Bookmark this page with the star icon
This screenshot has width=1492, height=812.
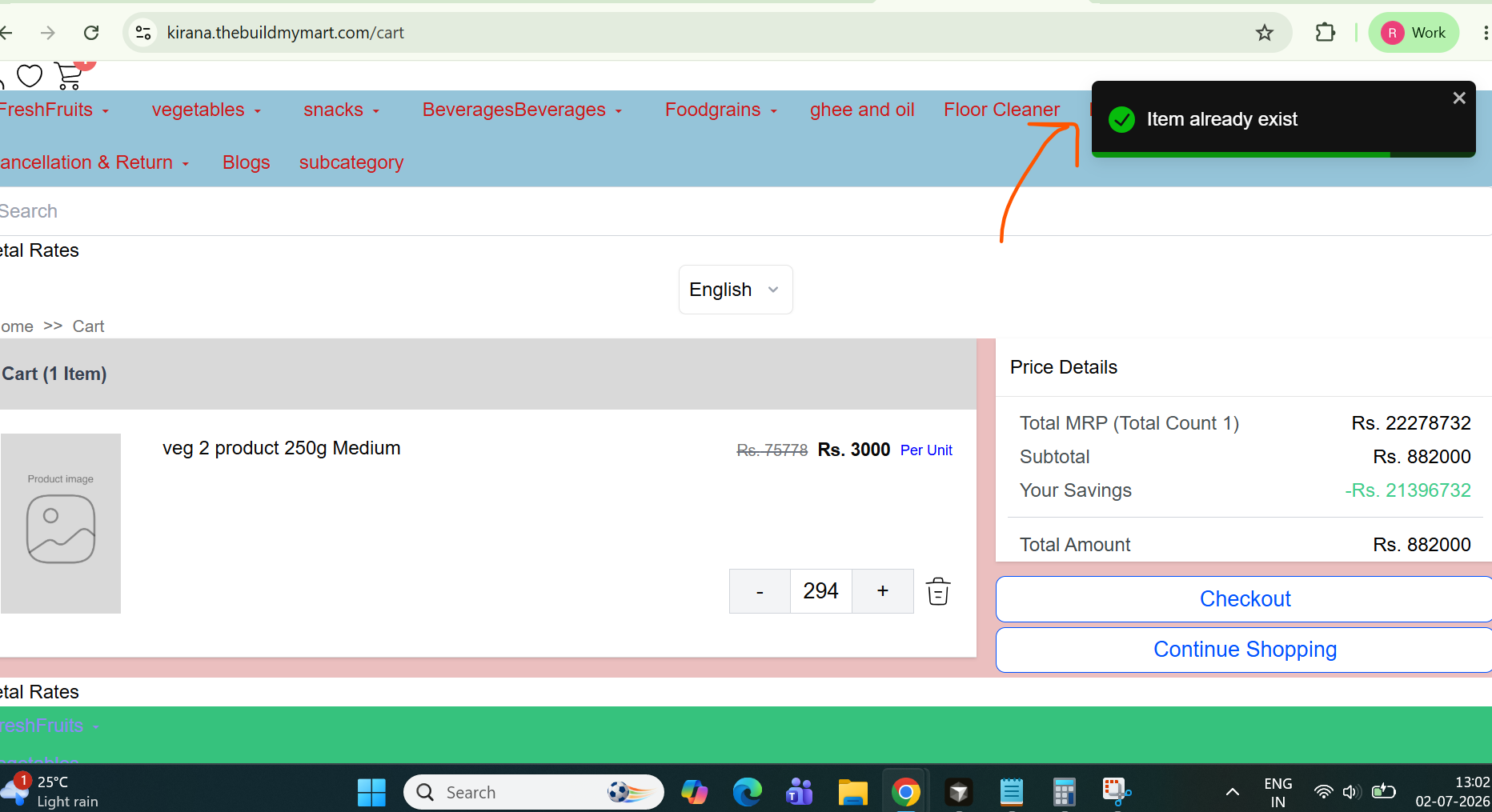[x=1265, y=33]
